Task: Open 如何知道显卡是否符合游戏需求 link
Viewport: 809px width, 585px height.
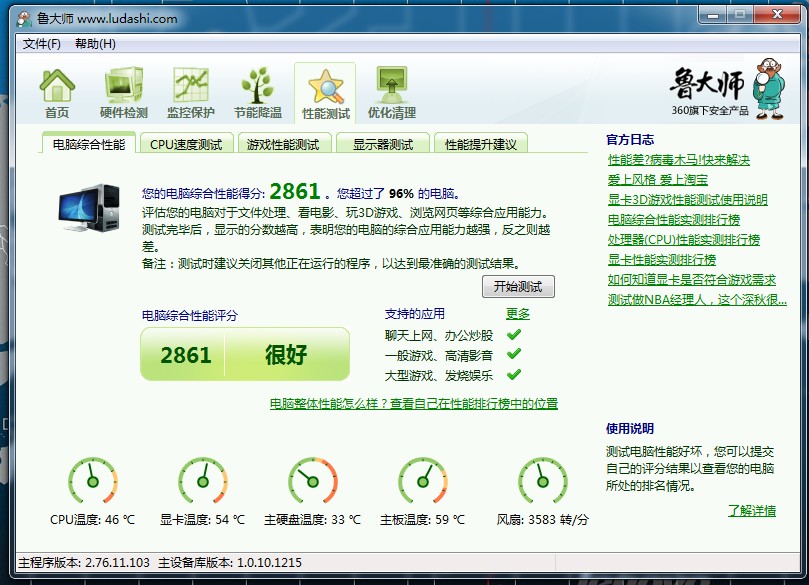Action: (x=692, y=280)
